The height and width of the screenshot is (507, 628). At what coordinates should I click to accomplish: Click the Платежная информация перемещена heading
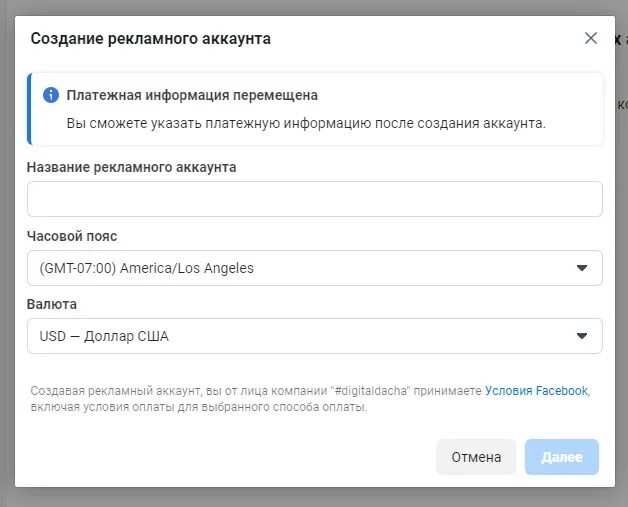coord(192,96)
